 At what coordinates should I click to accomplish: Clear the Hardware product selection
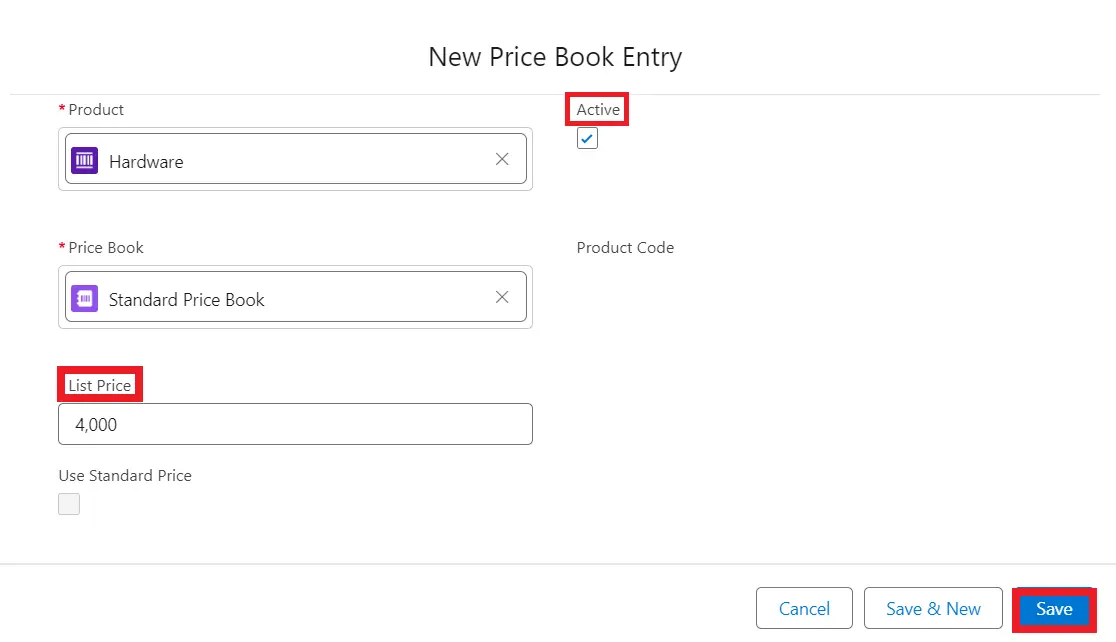502,159
